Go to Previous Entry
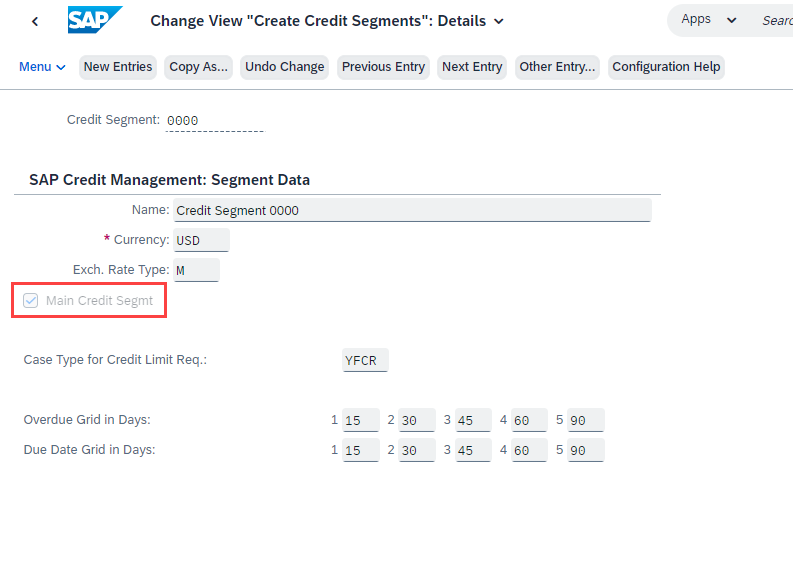The height and width of the screenshot is (565, 793). 383,67
